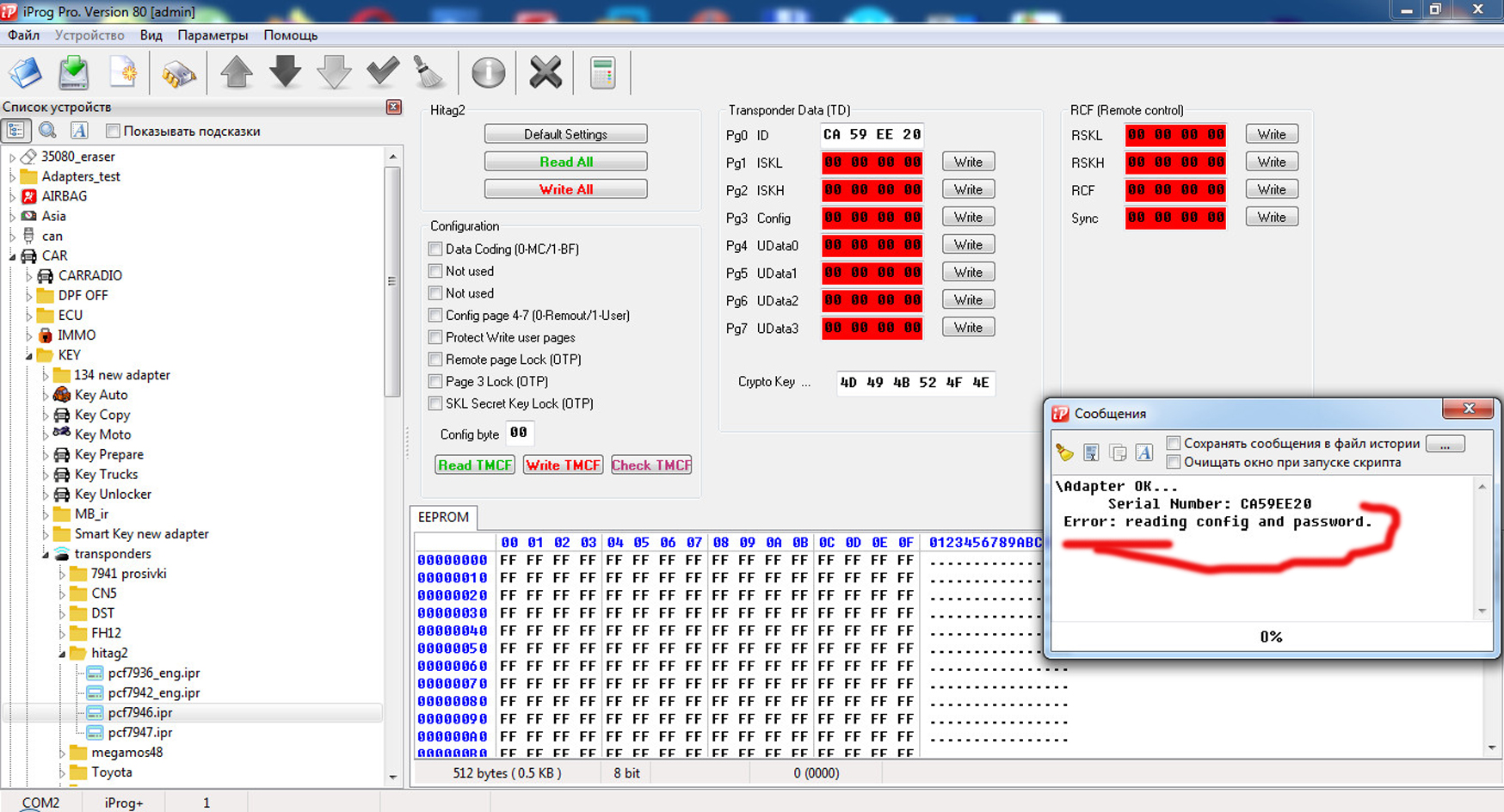Toggle the Protect Write user pages checkbox
This screenshot has height=812, width=1504.
[x=435, y=337]
